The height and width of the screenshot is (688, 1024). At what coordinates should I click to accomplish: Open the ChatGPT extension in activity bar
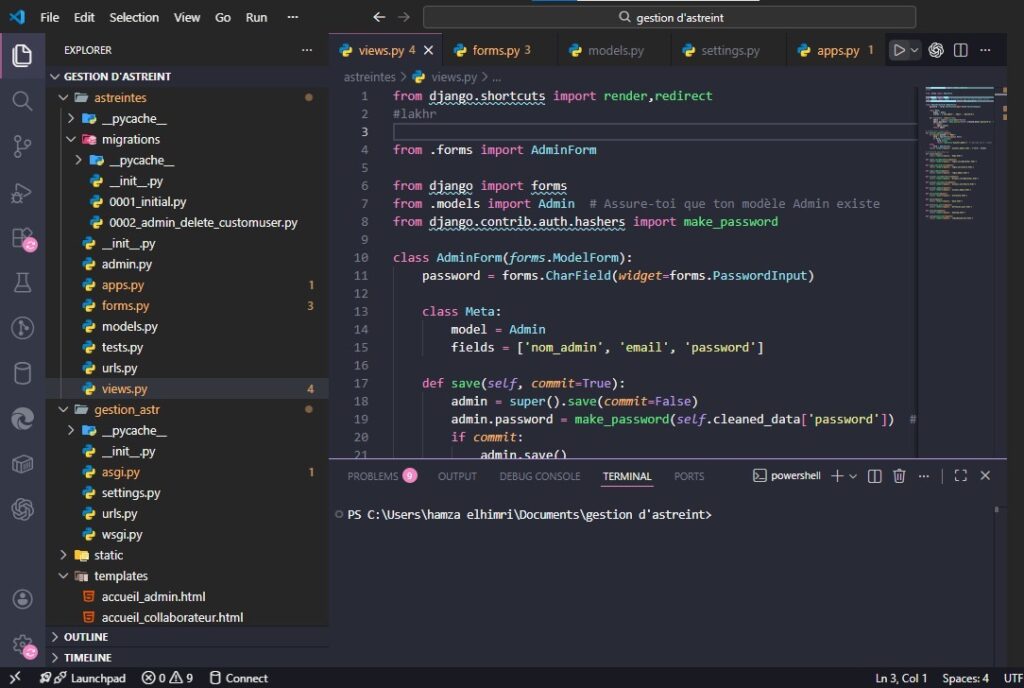tap(22, 509)
